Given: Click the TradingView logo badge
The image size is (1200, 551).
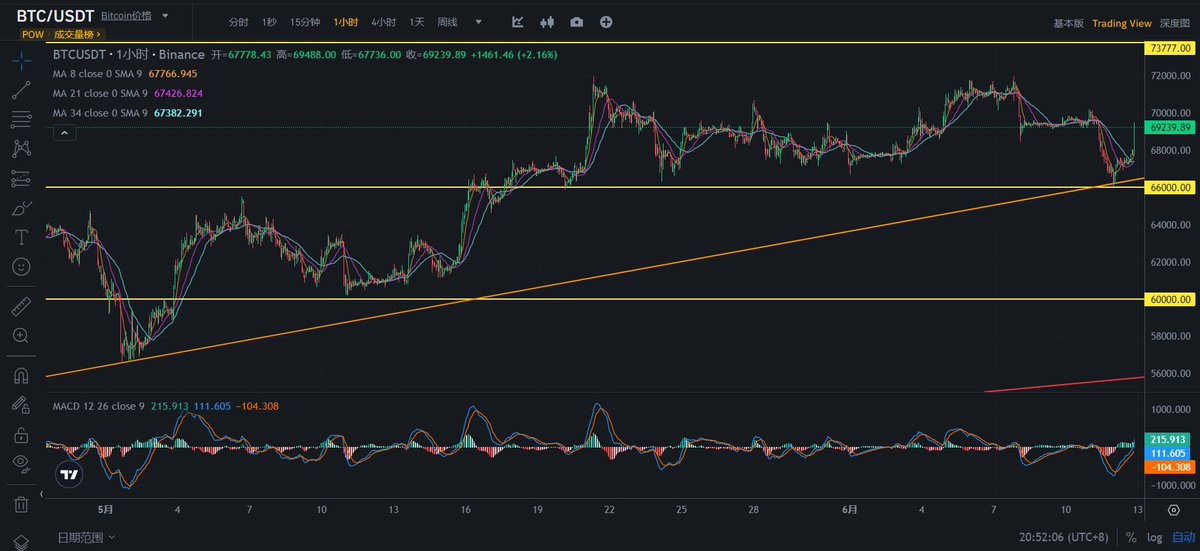Looking at the screenshot, I should [x=68, y=475].
